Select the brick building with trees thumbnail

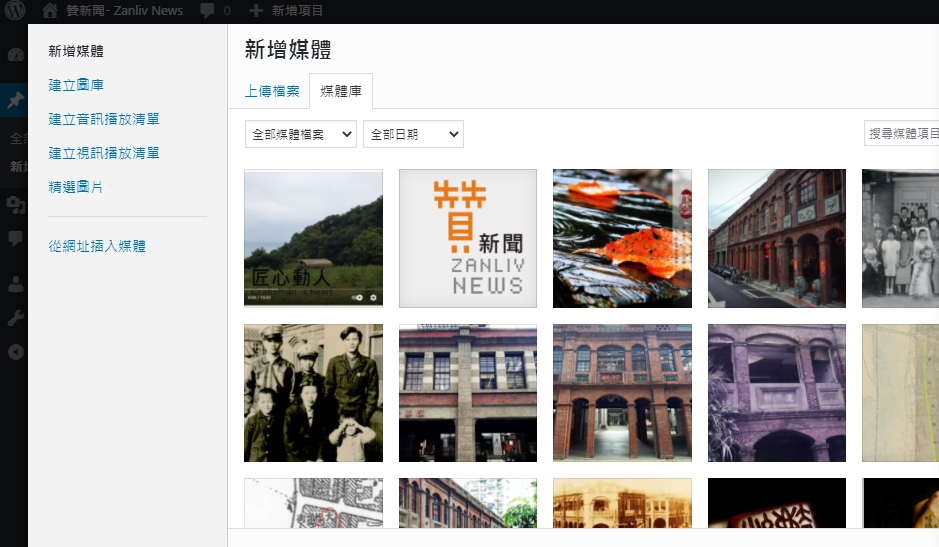tap(468, 503)
